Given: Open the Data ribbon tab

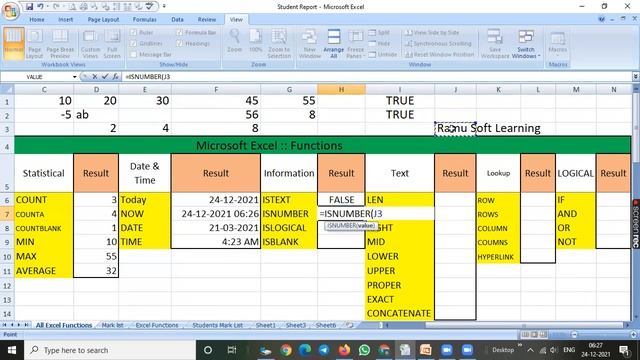Looking at the screenshot, I should (x=177, y=19).
